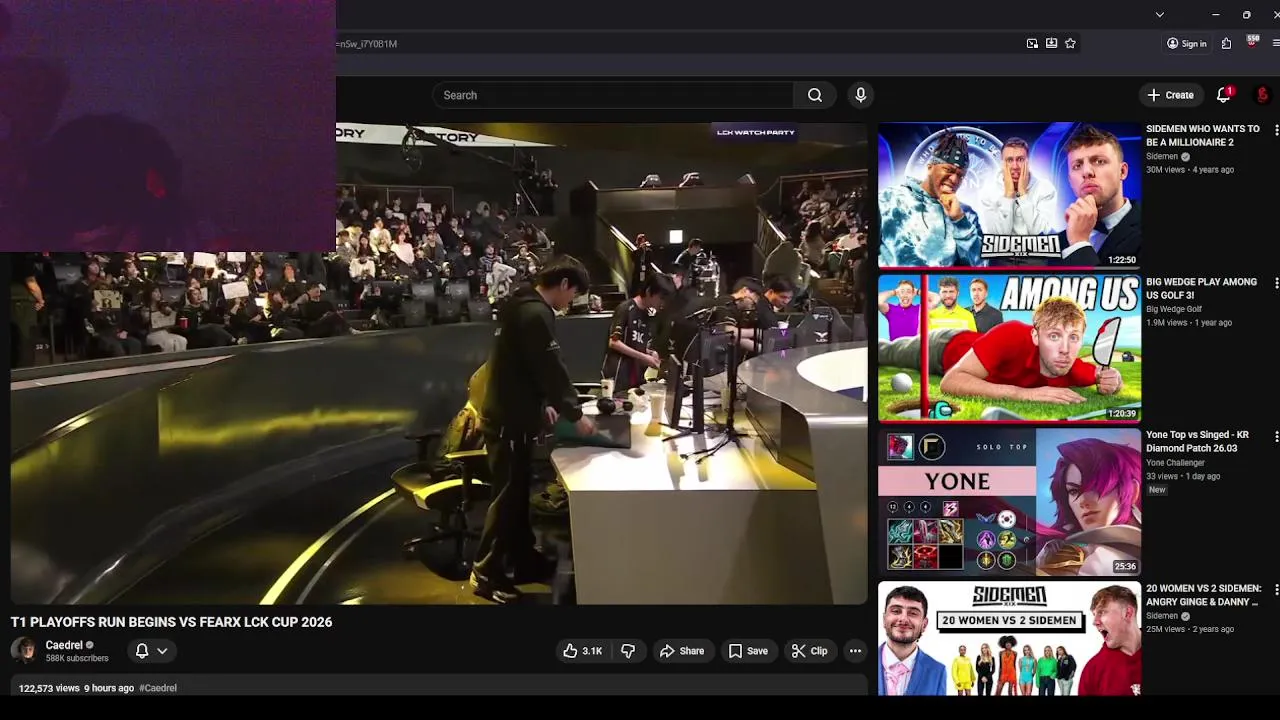Open Caedrel channel avatar
The height and width of the screenshot is (720, 1280).
tap(24, 651)
